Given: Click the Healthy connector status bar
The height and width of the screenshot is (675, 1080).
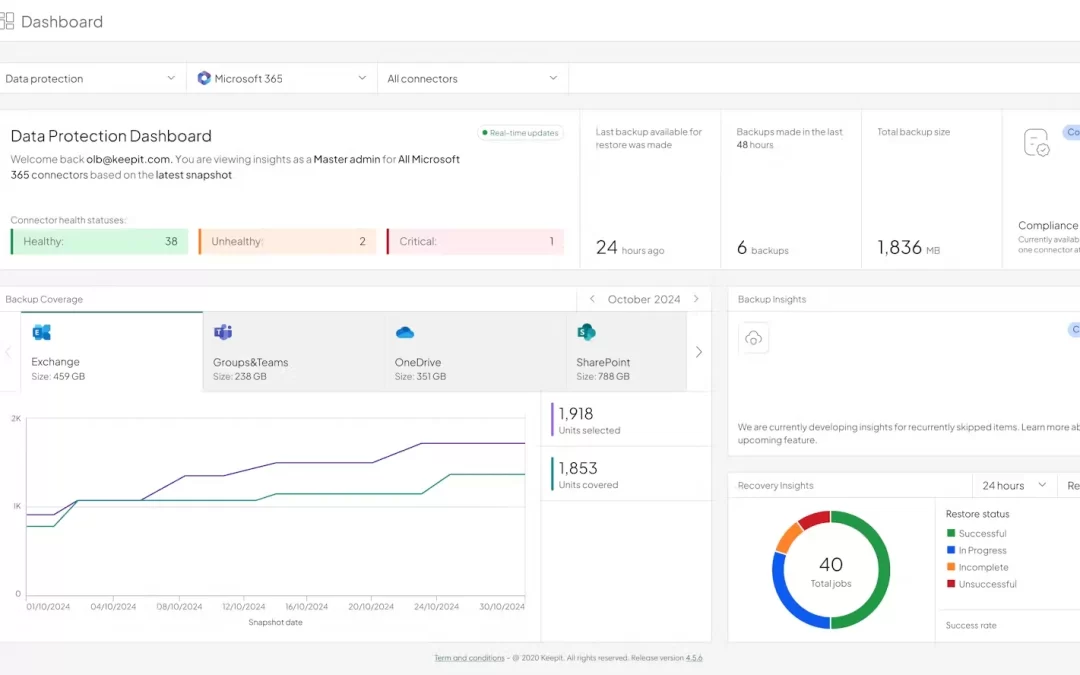Looking at the screenshot, I should [x=100, y=241].
